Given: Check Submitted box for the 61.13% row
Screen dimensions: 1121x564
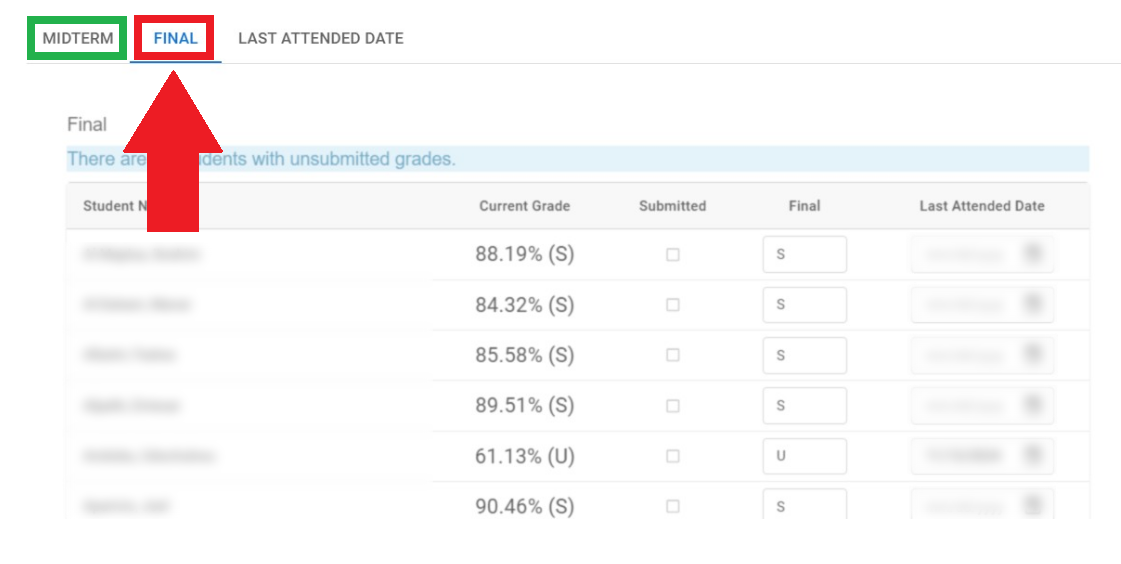Looking at the screenshot, I should click(x=673, y=456).
